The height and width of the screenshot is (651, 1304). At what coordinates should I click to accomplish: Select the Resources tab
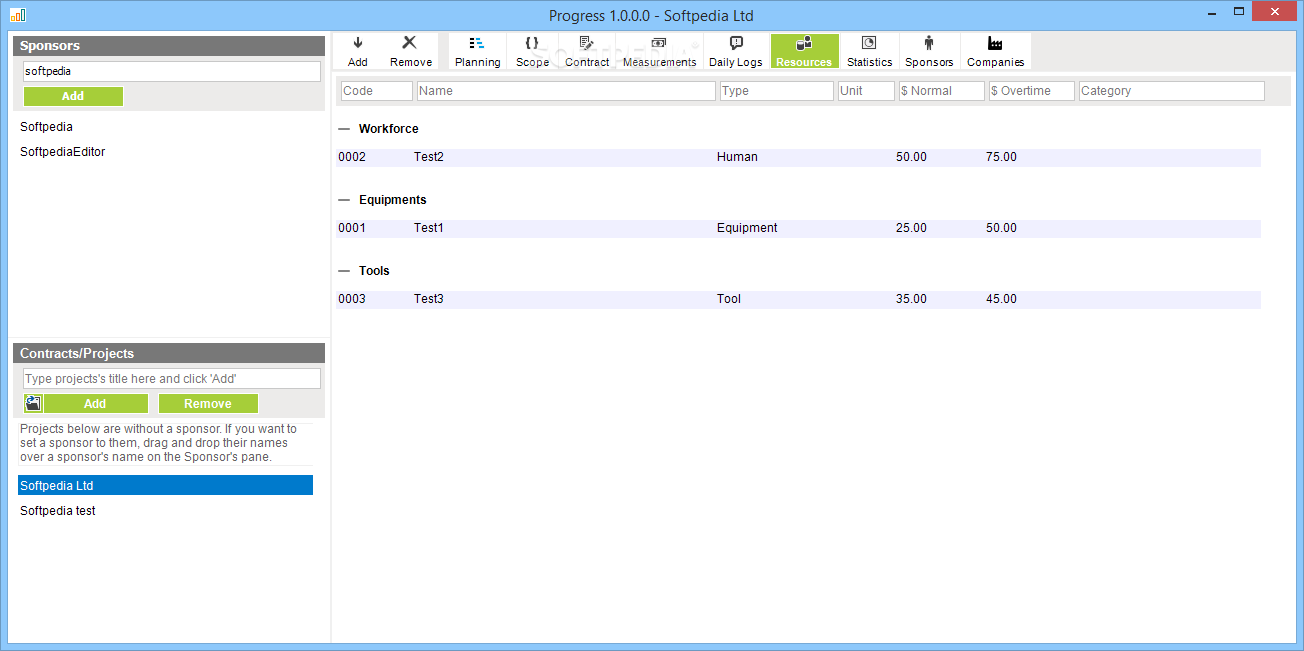point(804,51)
